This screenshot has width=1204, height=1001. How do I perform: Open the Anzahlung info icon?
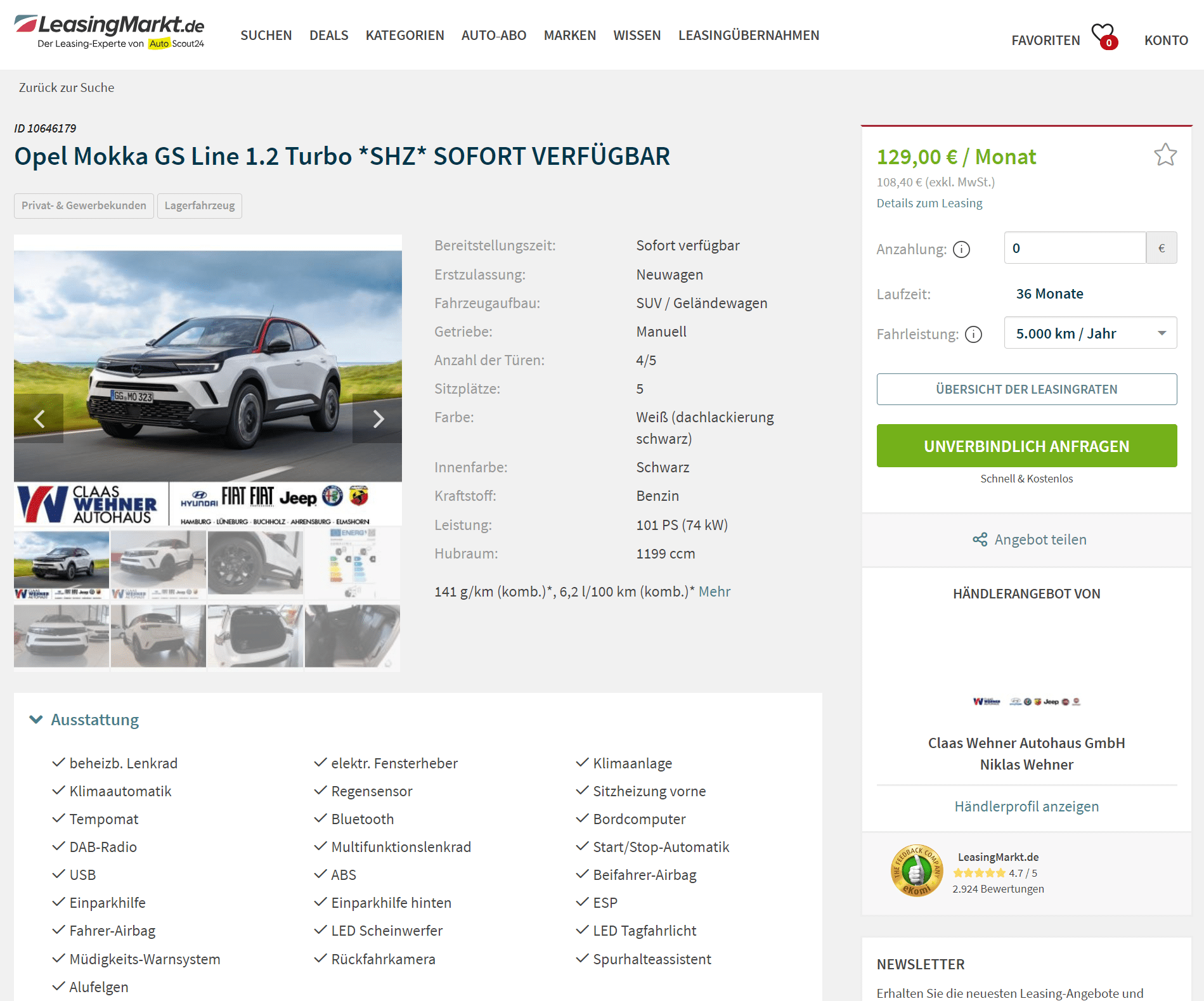(961, 249)
